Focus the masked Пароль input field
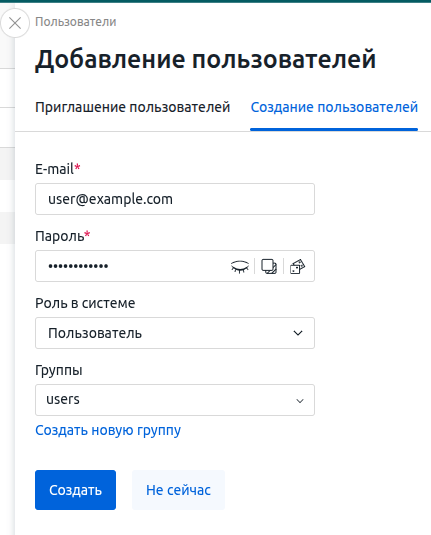This screenshot has height=535, width=431. tap(131, 266)
